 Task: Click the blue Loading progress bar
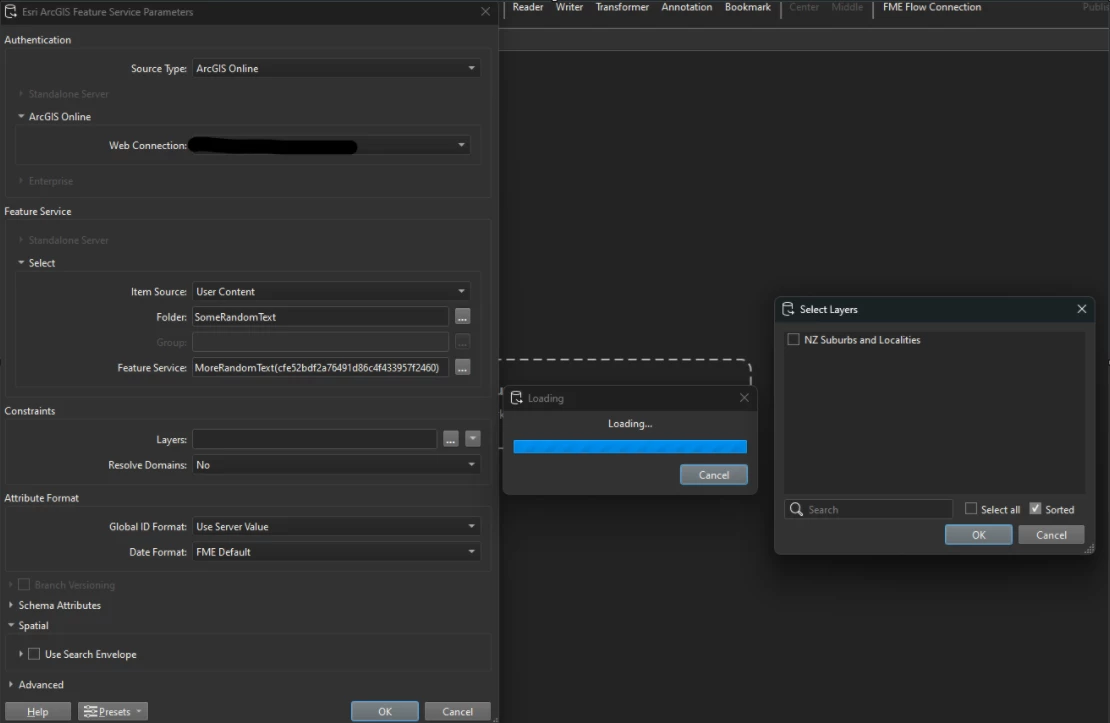(x=630, y=446)
